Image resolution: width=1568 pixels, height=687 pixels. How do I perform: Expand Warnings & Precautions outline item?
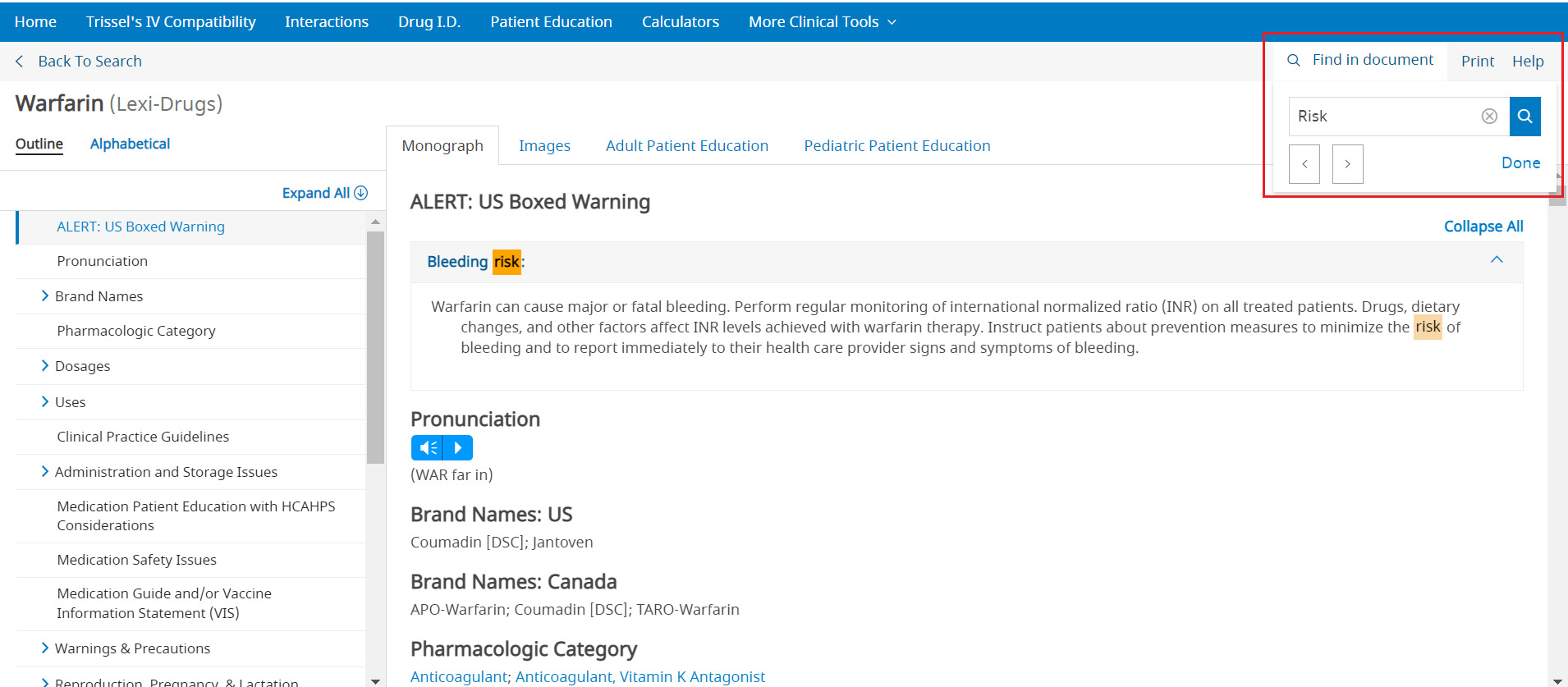(45, 648)
